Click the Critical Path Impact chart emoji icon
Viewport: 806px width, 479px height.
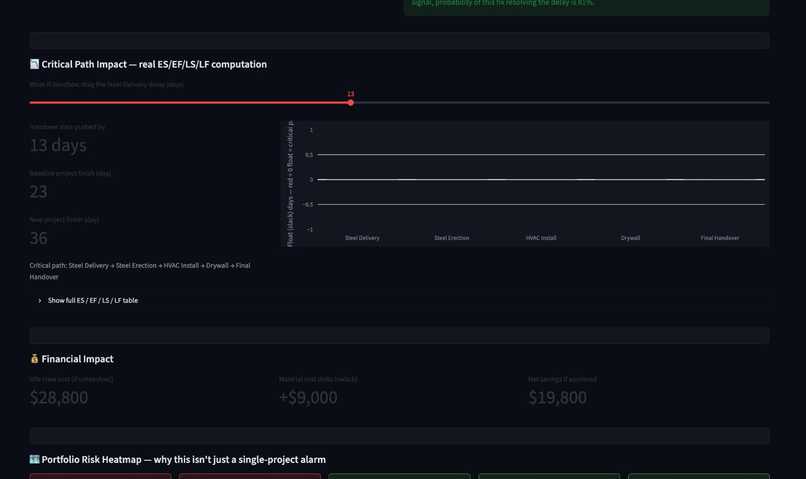[x=34, y=64]
